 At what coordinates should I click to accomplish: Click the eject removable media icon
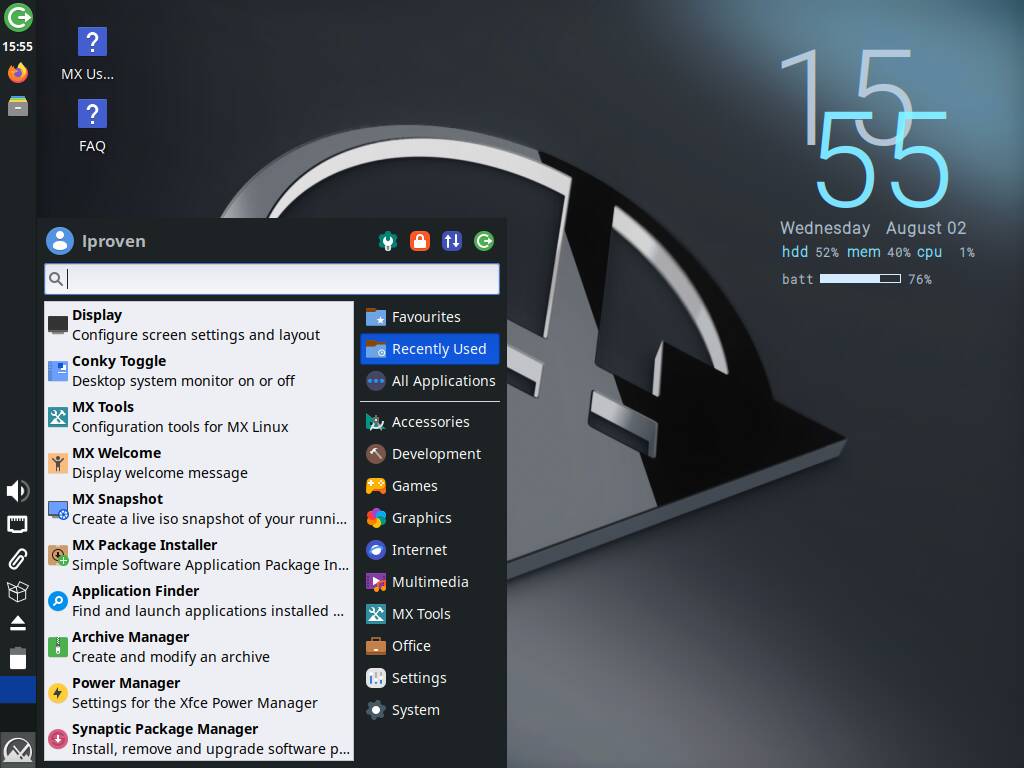[18, 624]
